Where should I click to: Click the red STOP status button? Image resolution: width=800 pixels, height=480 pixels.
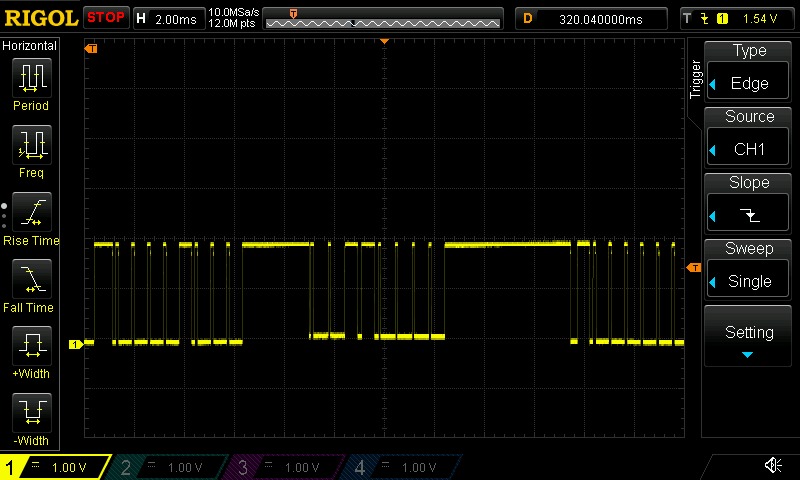pyautogui.click(x=106, y=18)
